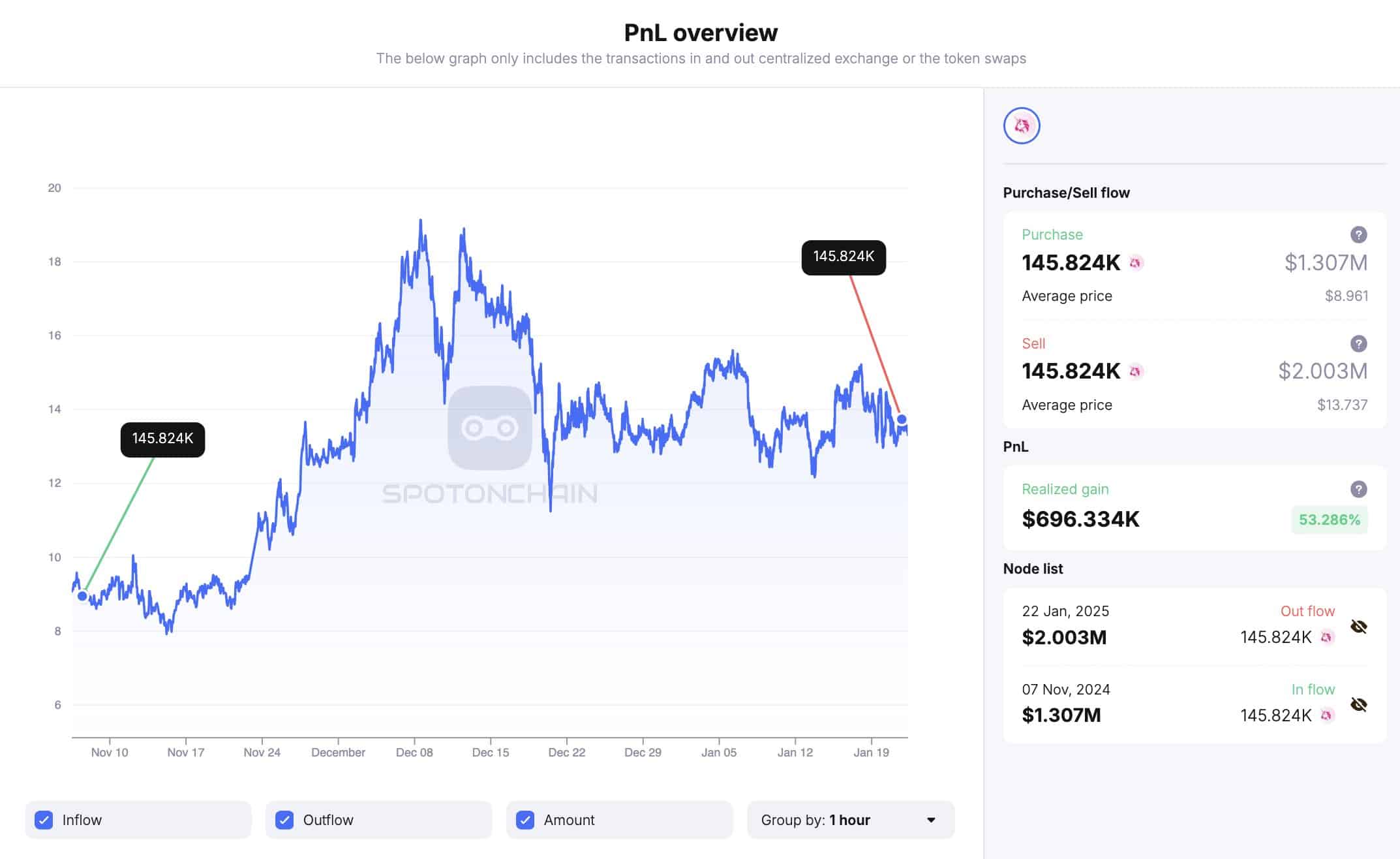Image resolution: width=1400 pixels, height=859 pixels.
Task: Open the Realized gain help icon
Action: point(1358,489)
